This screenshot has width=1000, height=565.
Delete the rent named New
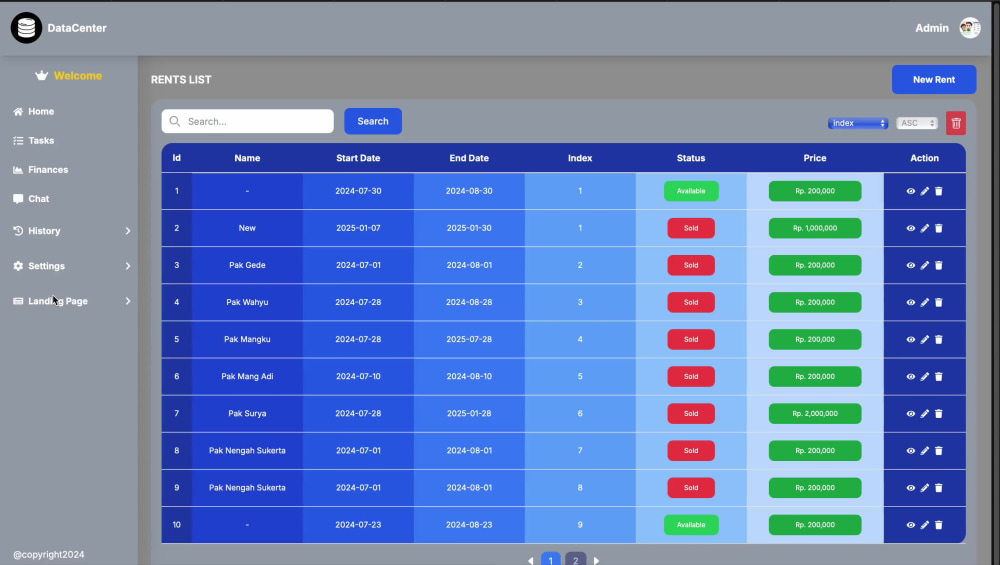pyautogui.click(x=939, y=228)
